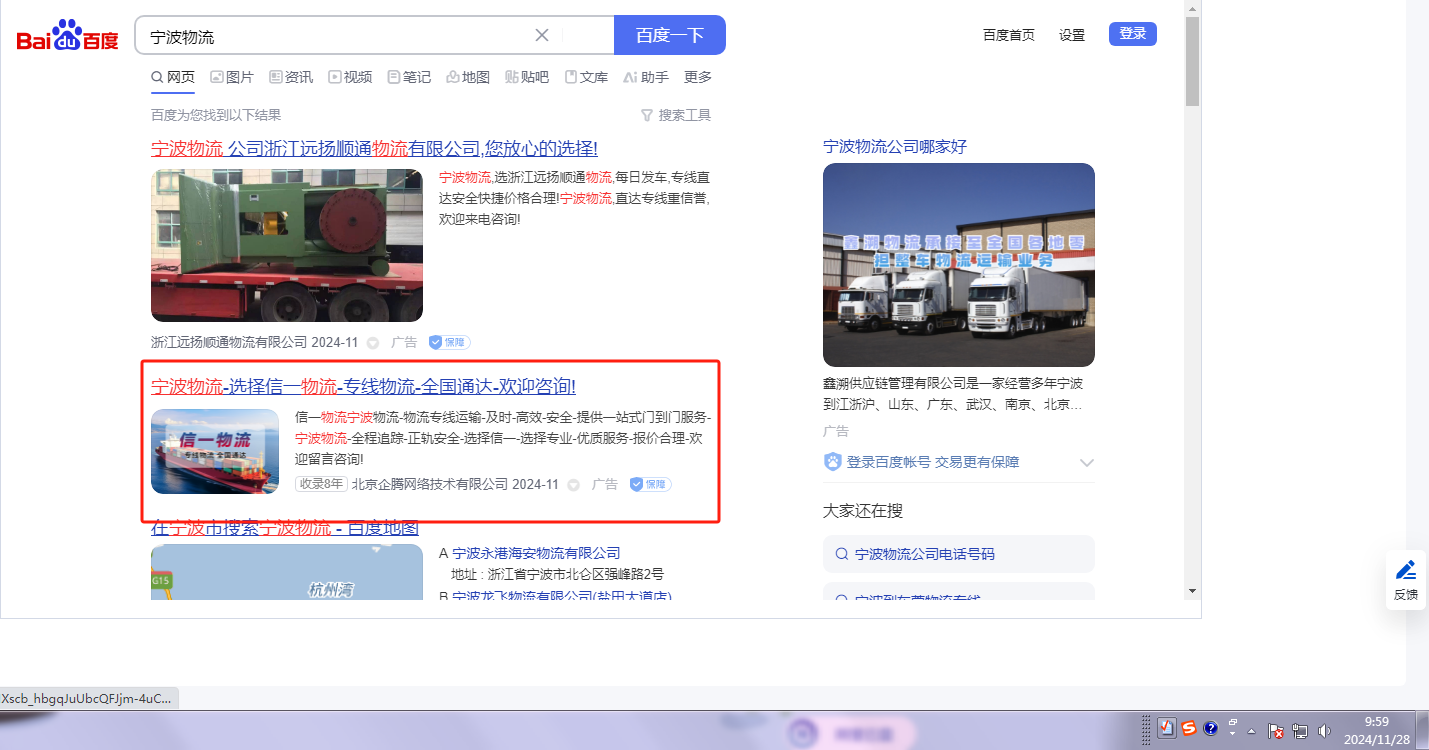
Task: Open the 更多 menu
Action: pos(698,77)
